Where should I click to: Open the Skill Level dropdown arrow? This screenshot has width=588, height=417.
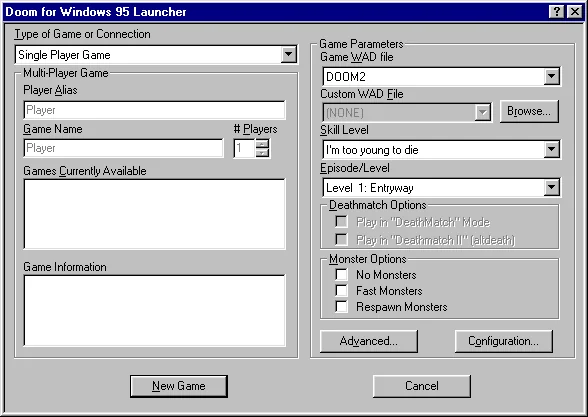551,150
